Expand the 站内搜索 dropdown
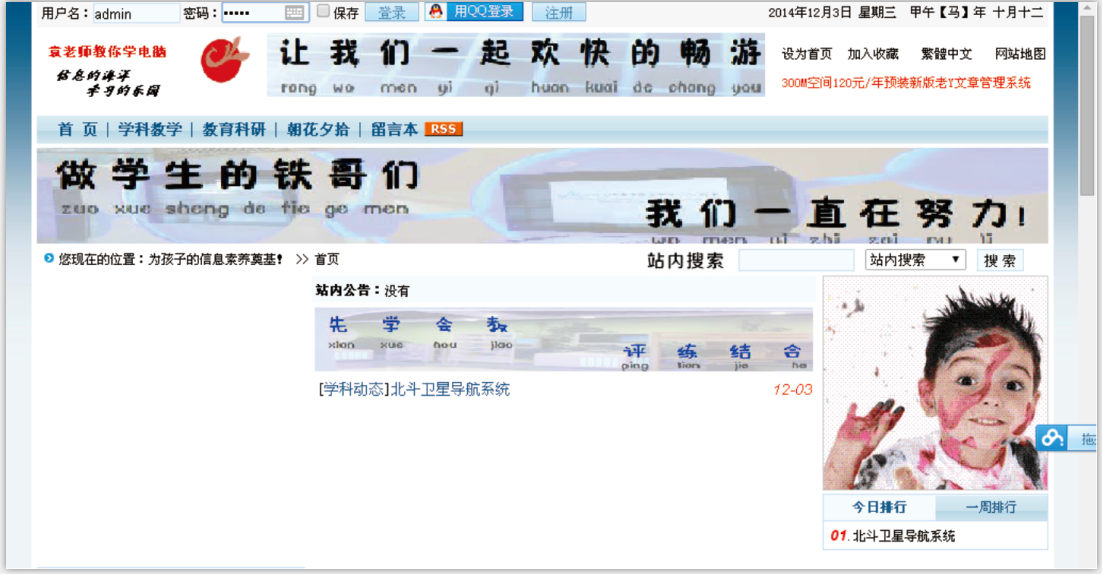This screenshot has width=1102, height=574. click(915, 260)
